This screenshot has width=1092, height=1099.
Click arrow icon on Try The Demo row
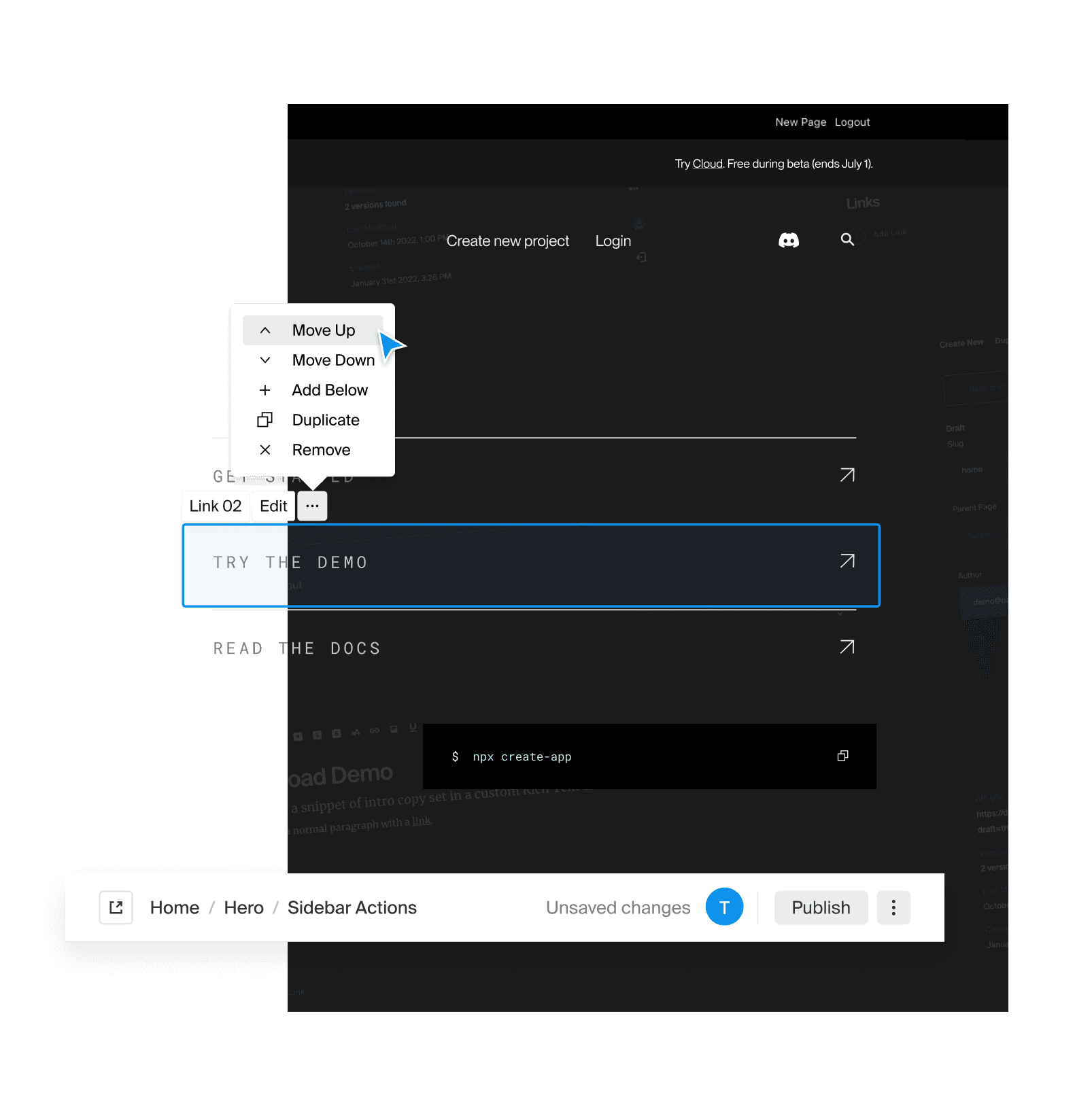847,561
